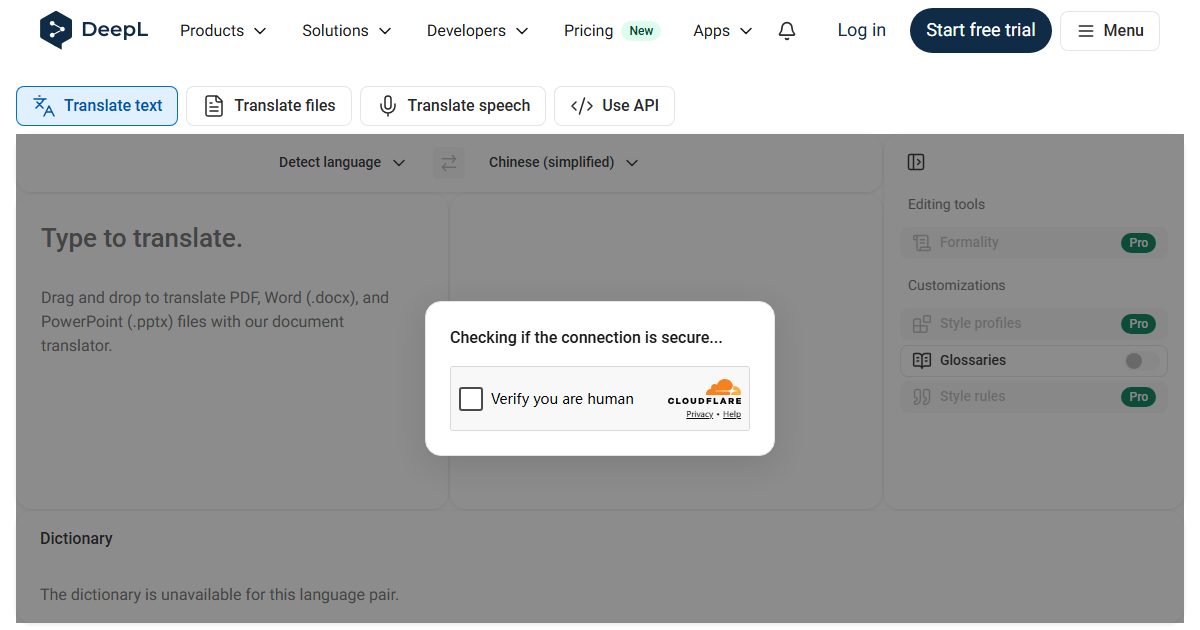This screenshot has height=630, width=1200.
Task: Open the hamburger Menu button
Action: (x=1110, y=31)
